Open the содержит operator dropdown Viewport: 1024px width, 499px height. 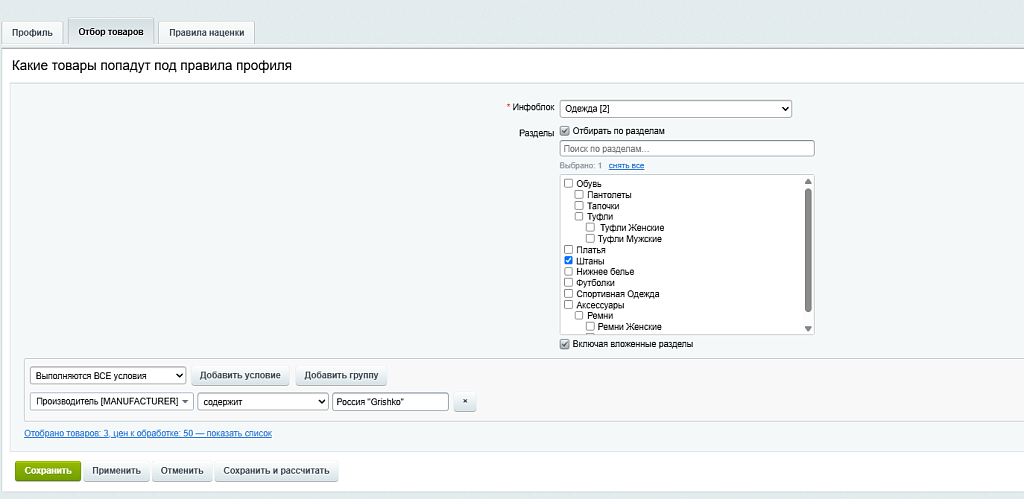[x=263, y=402]
